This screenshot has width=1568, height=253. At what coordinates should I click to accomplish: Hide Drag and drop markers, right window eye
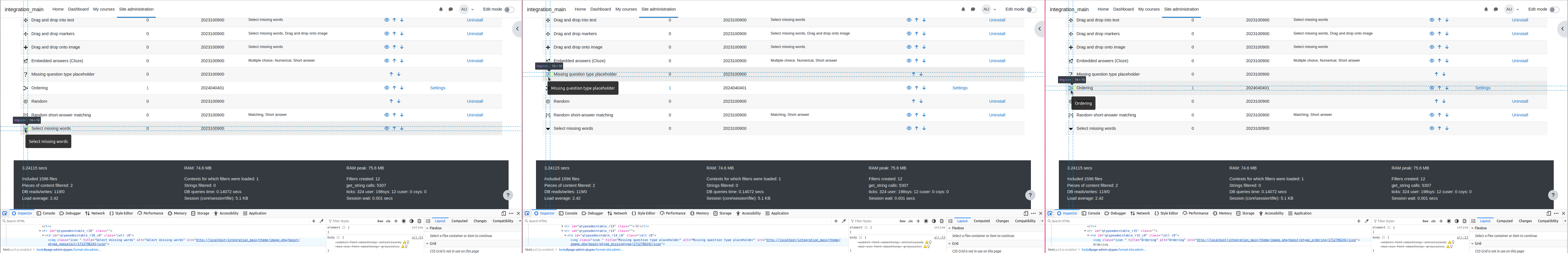click(1432, 34)
